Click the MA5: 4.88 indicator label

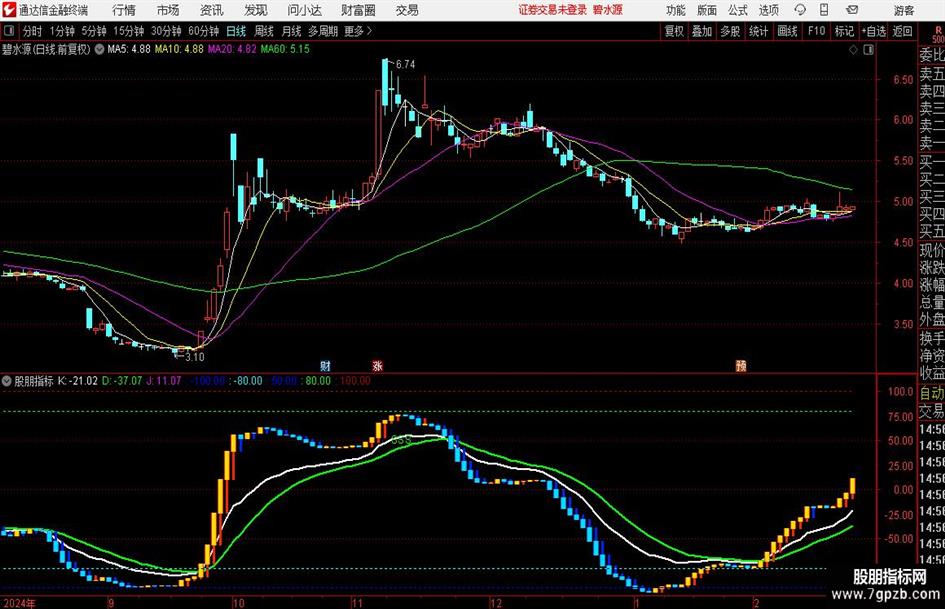[129, 49]
